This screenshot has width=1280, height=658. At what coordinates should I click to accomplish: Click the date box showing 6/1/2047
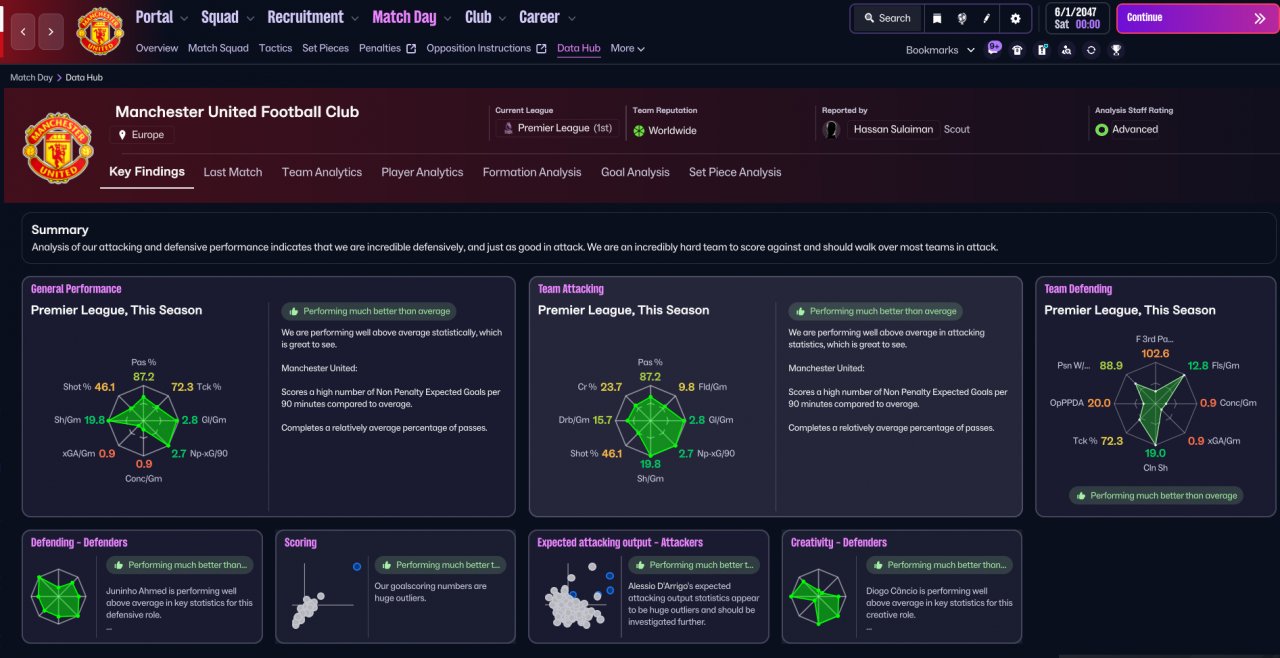[x=1076, y=18]
